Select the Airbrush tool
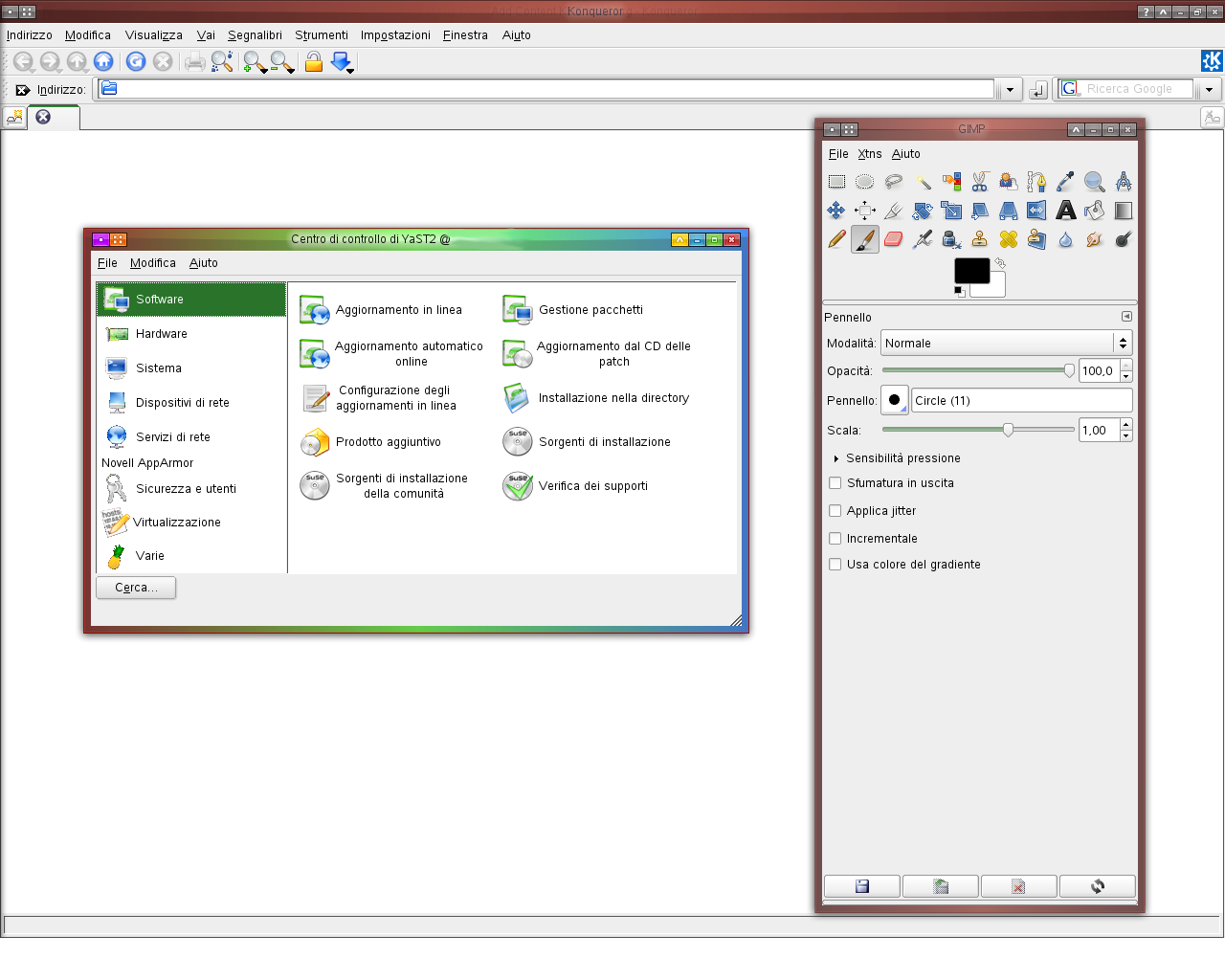 [923, 239]
